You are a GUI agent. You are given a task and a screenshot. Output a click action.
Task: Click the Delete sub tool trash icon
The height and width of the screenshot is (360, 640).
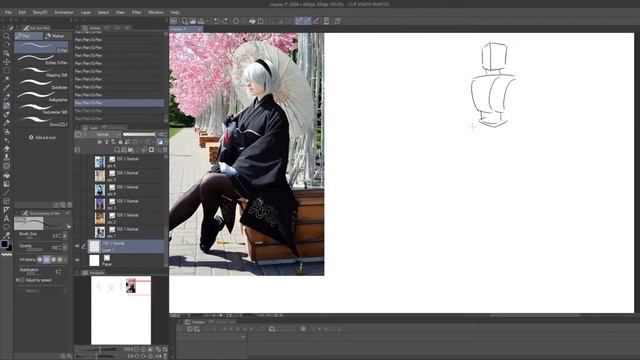(69, 205)
